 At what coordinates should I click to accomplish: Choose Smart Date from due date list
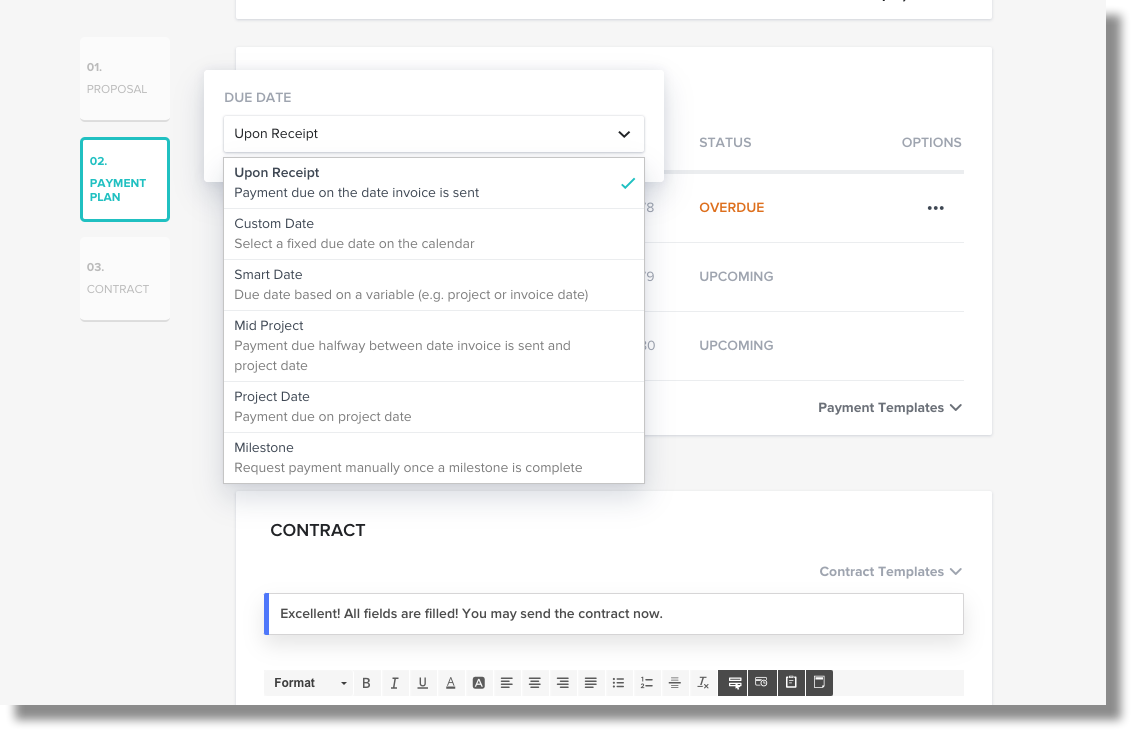coord(433,285)
